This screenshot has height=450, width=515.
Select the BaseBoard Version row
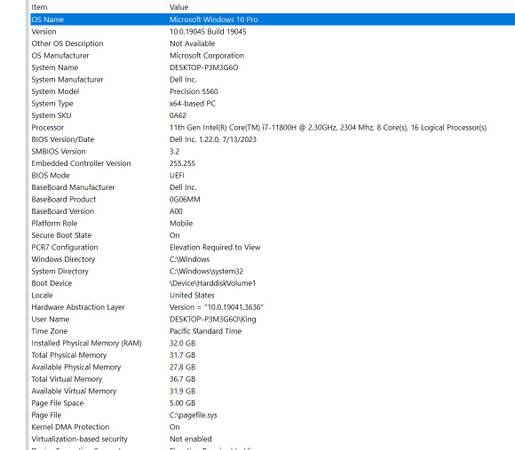click(x=272, y=212)
